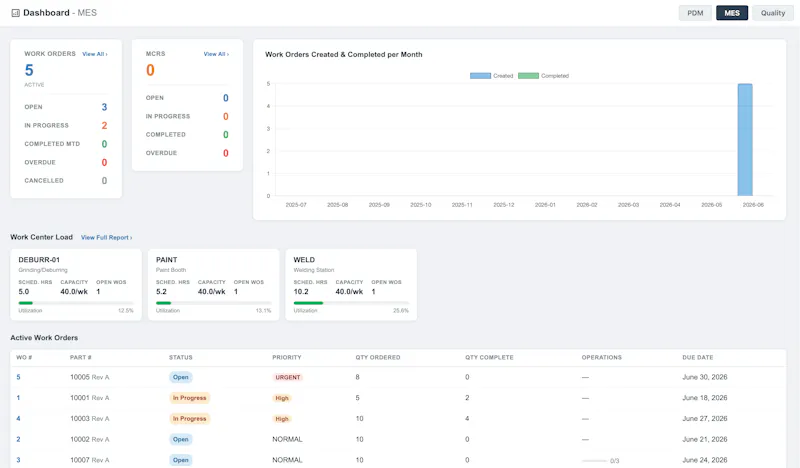Toggle the Completed legend swatch in chart

528,76
